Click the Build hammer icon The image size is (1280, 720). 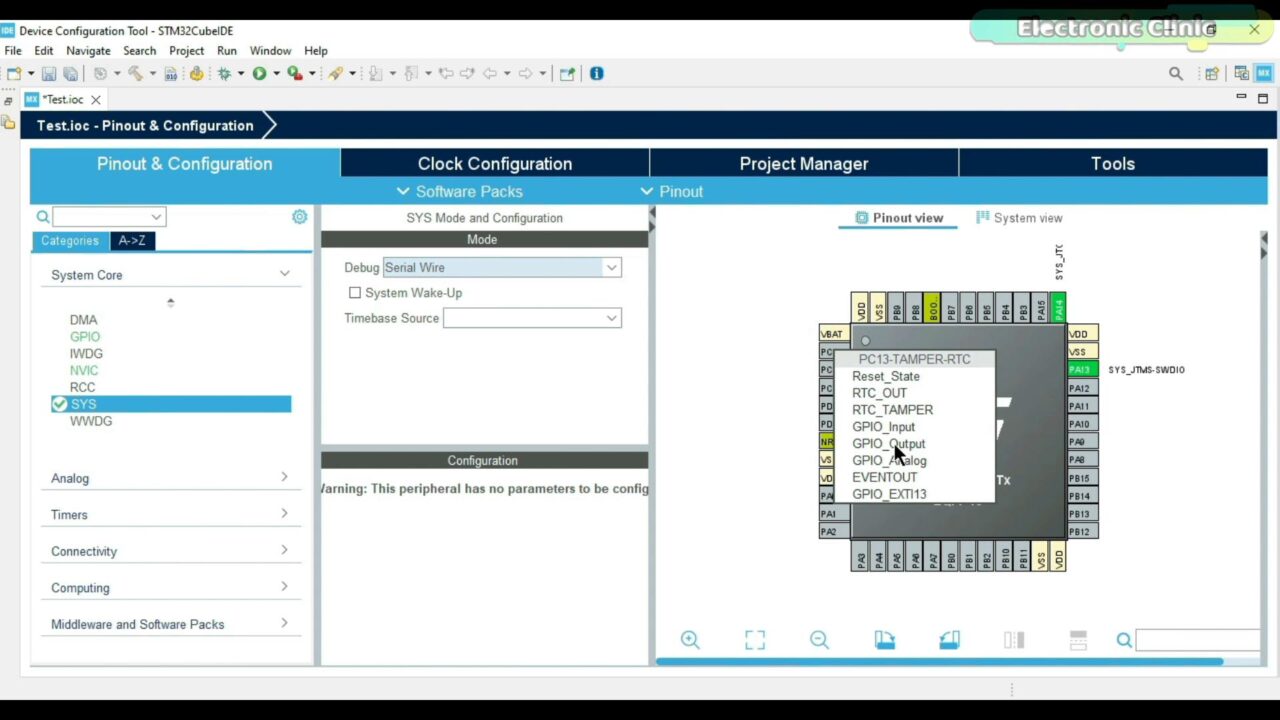coord(134,74)
